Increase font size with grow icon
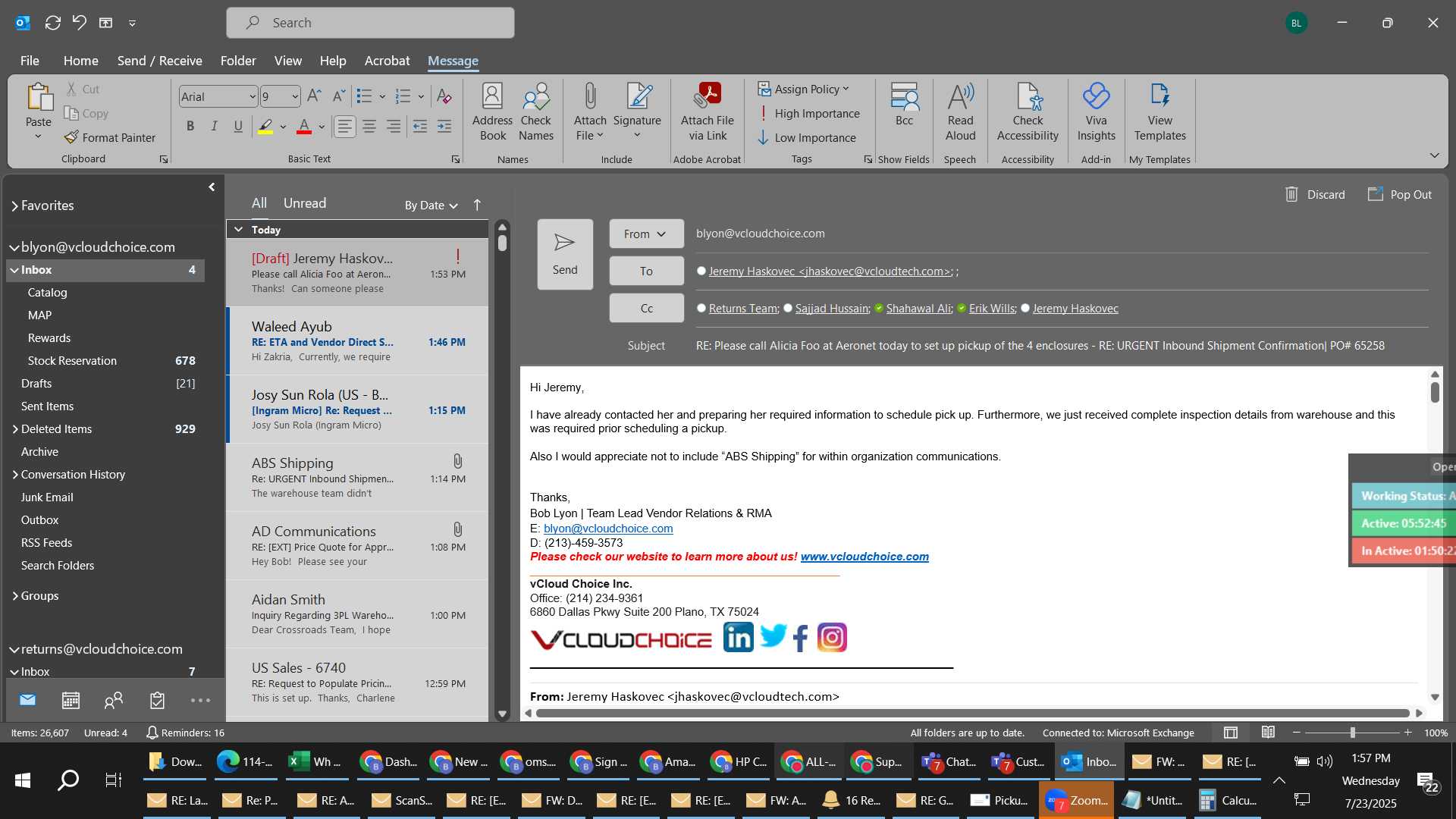This screenshot has width=1456, height=819. [x=315, y=96]
